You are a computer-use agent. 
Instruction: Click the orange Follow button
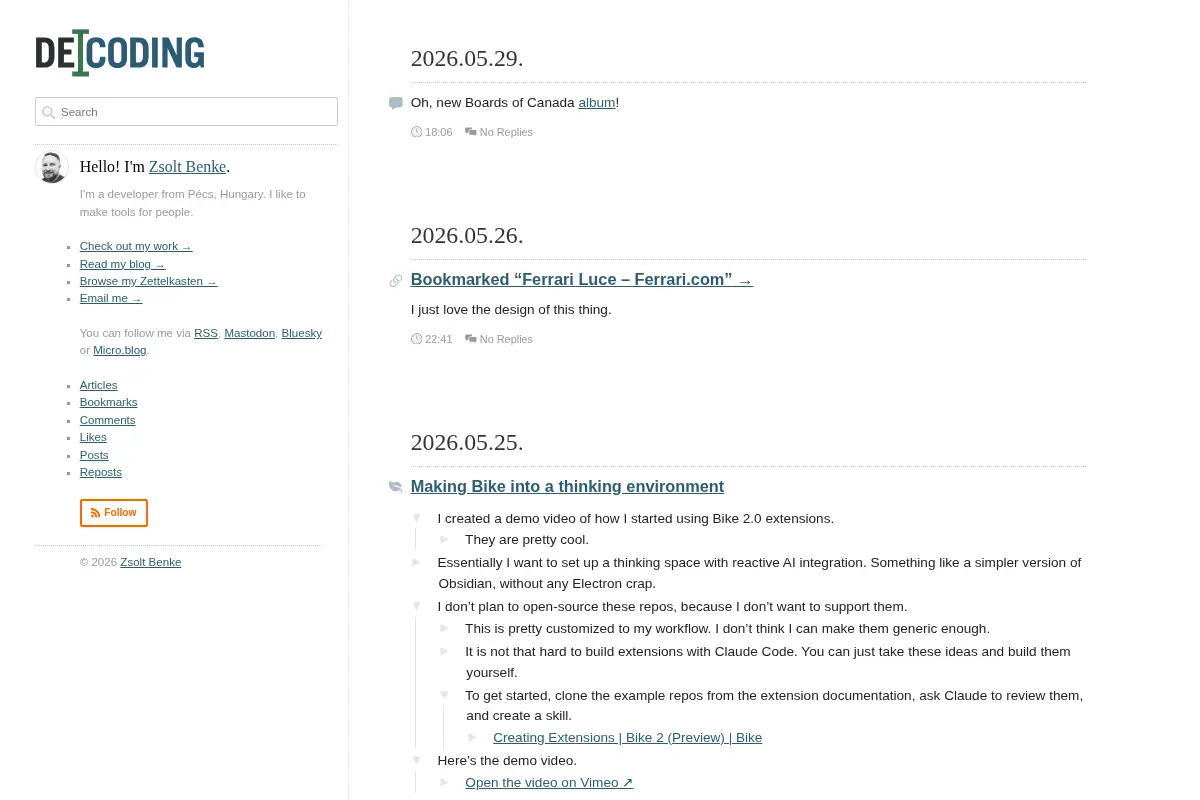(x=114, y=513)
